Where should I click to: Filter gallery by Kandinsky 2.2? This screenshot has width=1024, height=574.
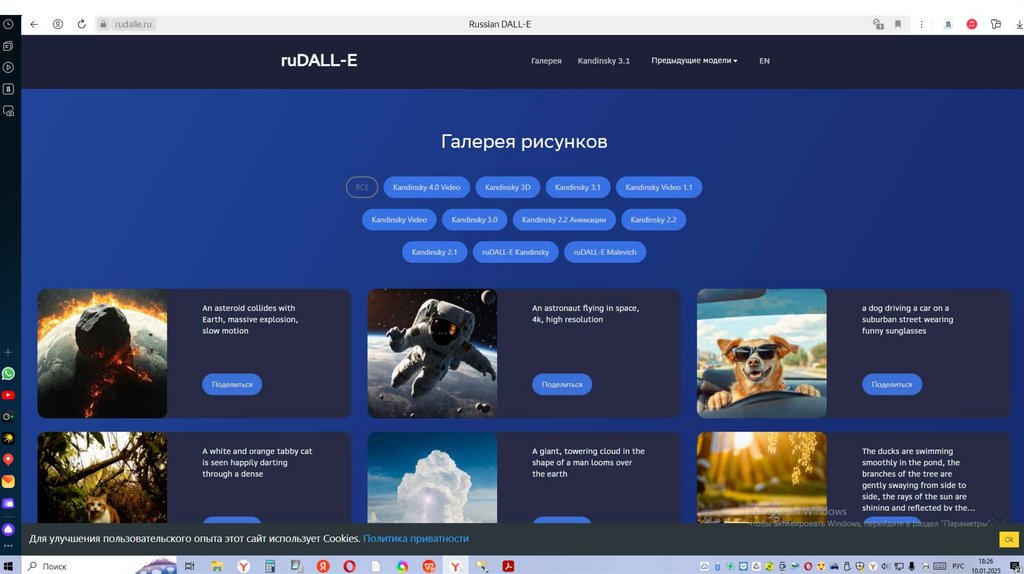(x=653, y=219)
